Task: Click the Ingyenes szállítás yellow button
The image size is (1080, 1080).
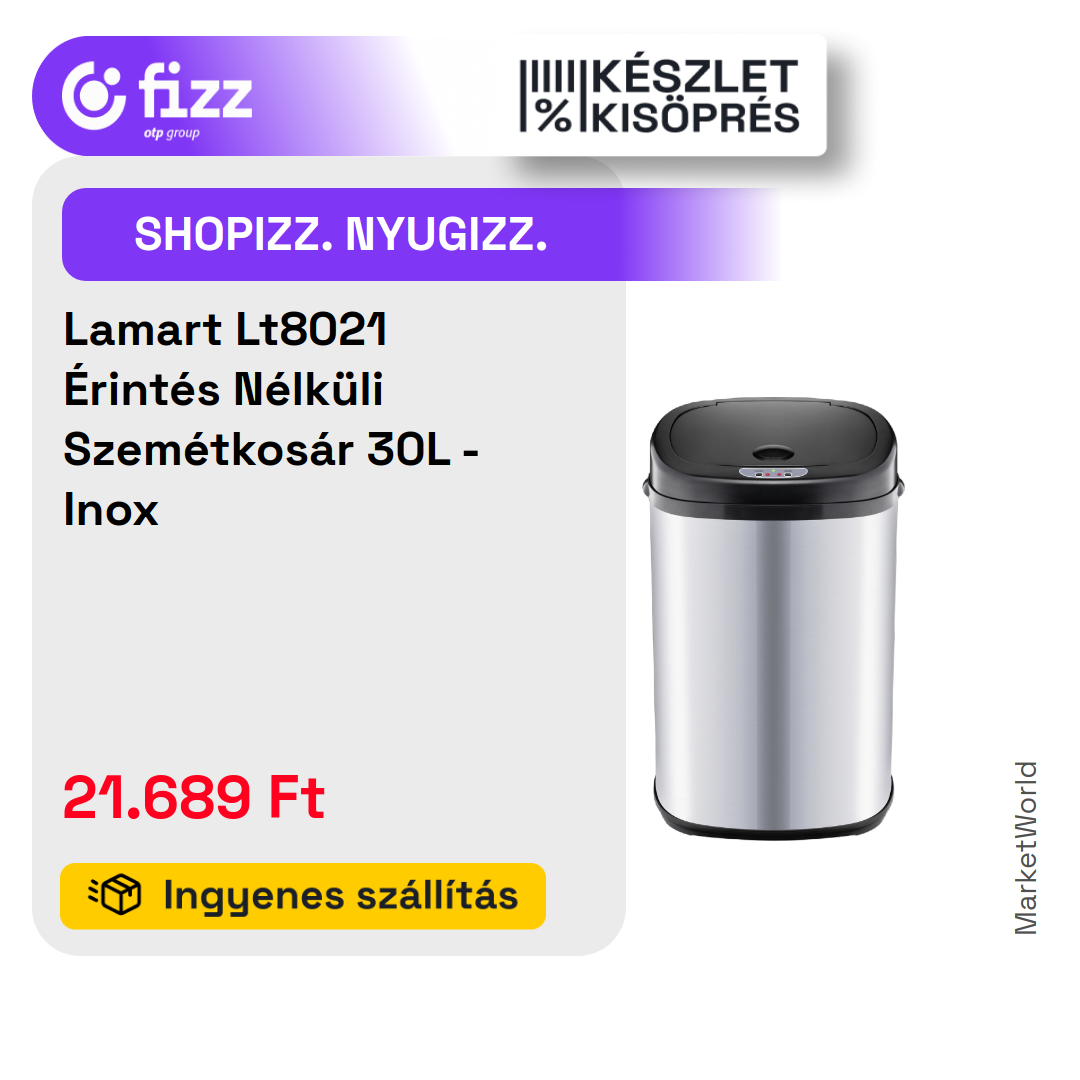Action: pos(303,896)
